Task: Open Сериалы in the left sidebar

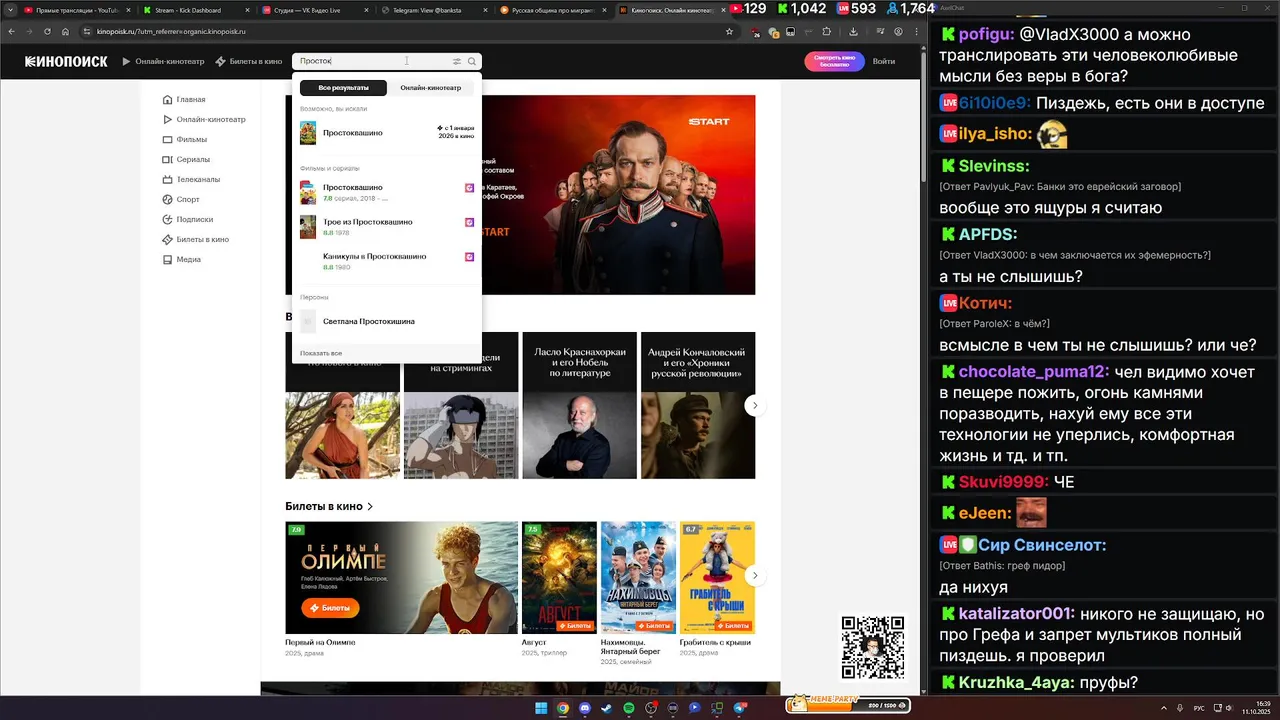Action: tap(186, 160)
